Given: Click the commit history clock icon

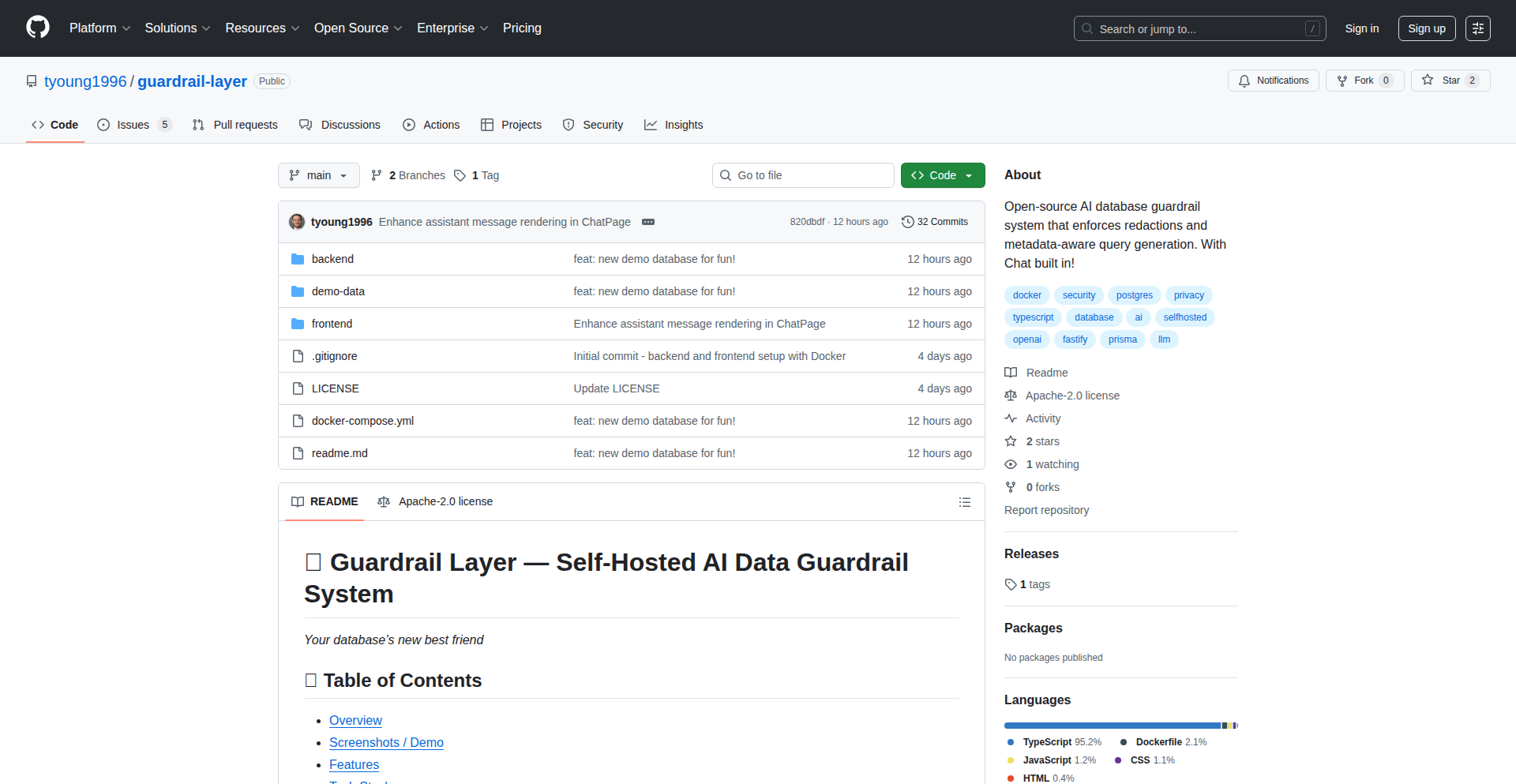Looking at the screenshot, I should [x=908, y=222].
